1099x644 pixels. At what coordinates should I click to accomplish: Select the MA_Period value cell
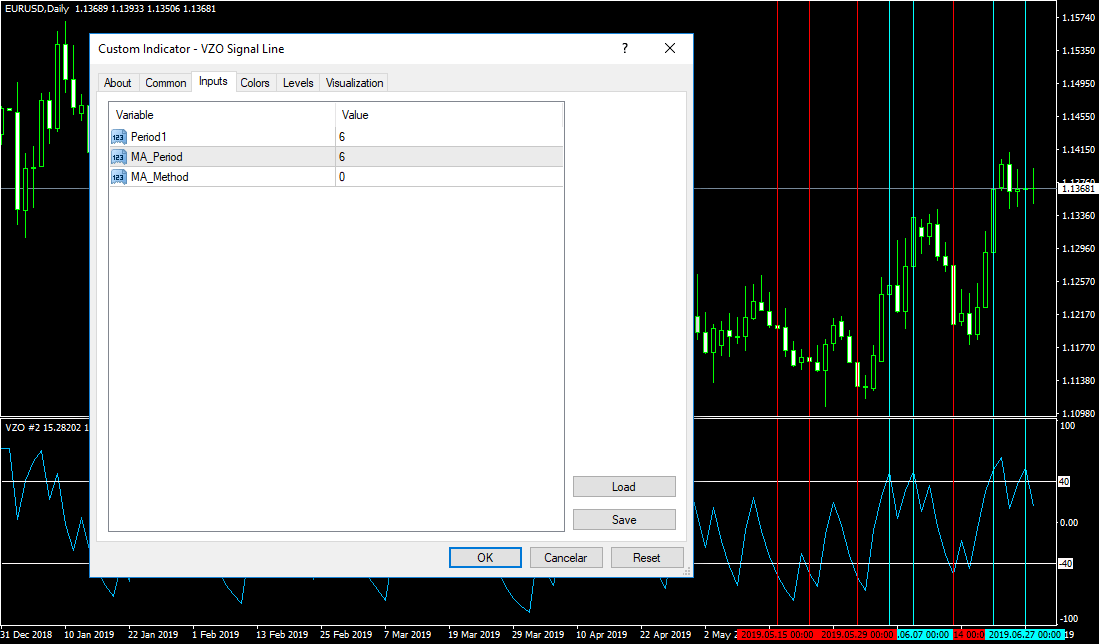449,157
